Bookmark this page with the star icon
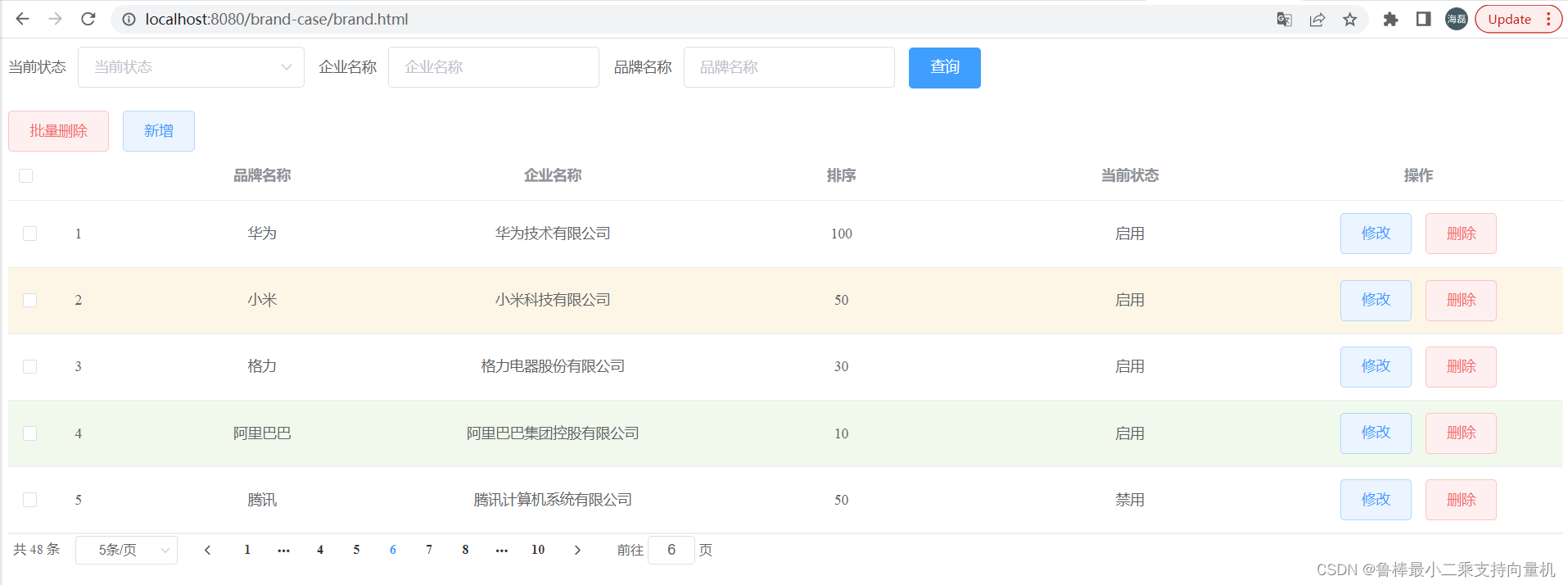The height and width of the screenshot is (585, 1568). tap(1349, 19)
